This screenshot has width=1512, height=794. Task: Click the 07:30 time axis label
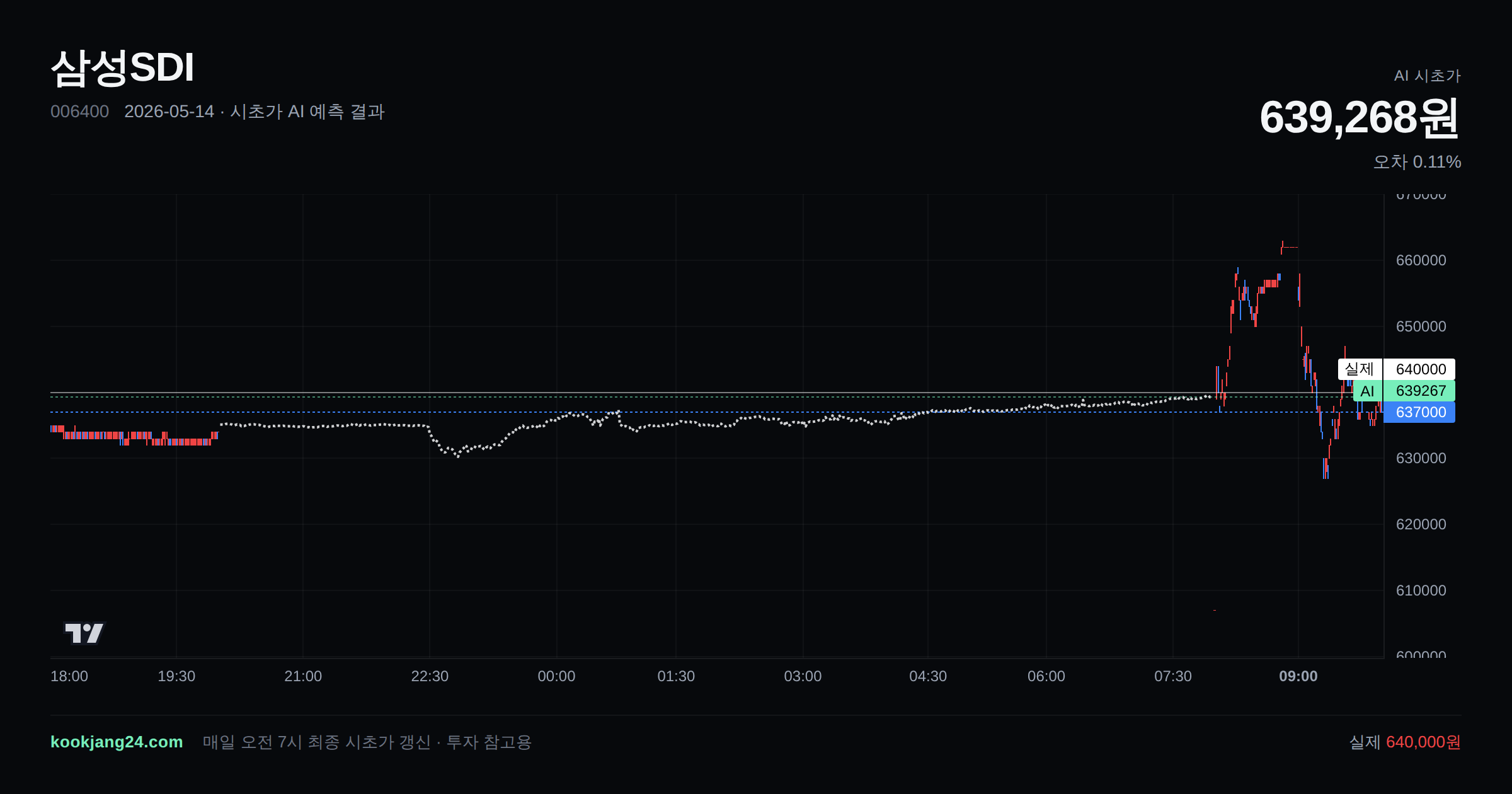(x=1173, y=676)
